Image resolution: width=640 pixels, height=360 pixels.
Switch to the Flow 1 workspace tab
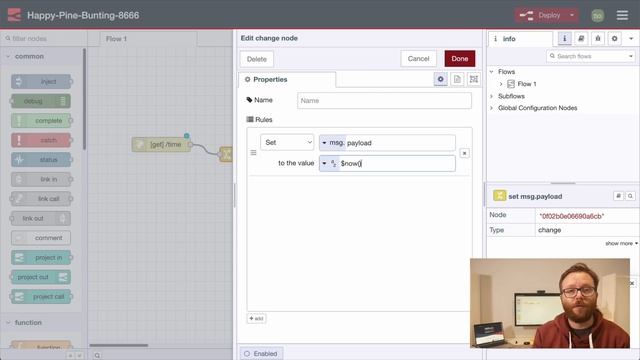[148, 39]
